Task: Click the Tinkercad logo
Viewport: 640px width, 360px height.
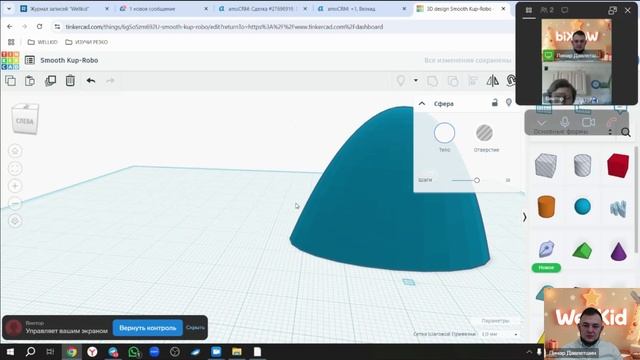Action: click(10, 60)
